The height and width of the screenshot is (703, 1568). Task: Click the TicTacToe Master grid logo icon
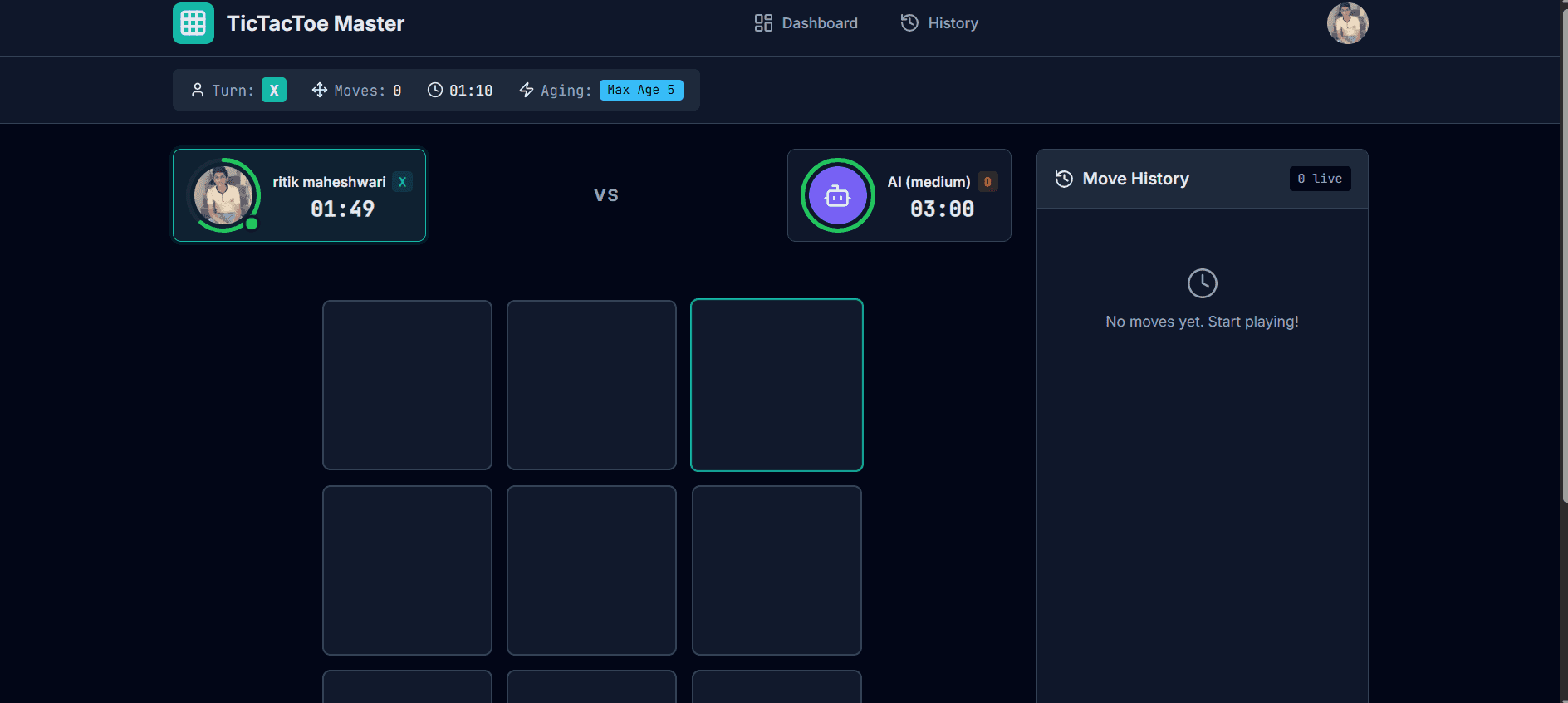(193, 23)
